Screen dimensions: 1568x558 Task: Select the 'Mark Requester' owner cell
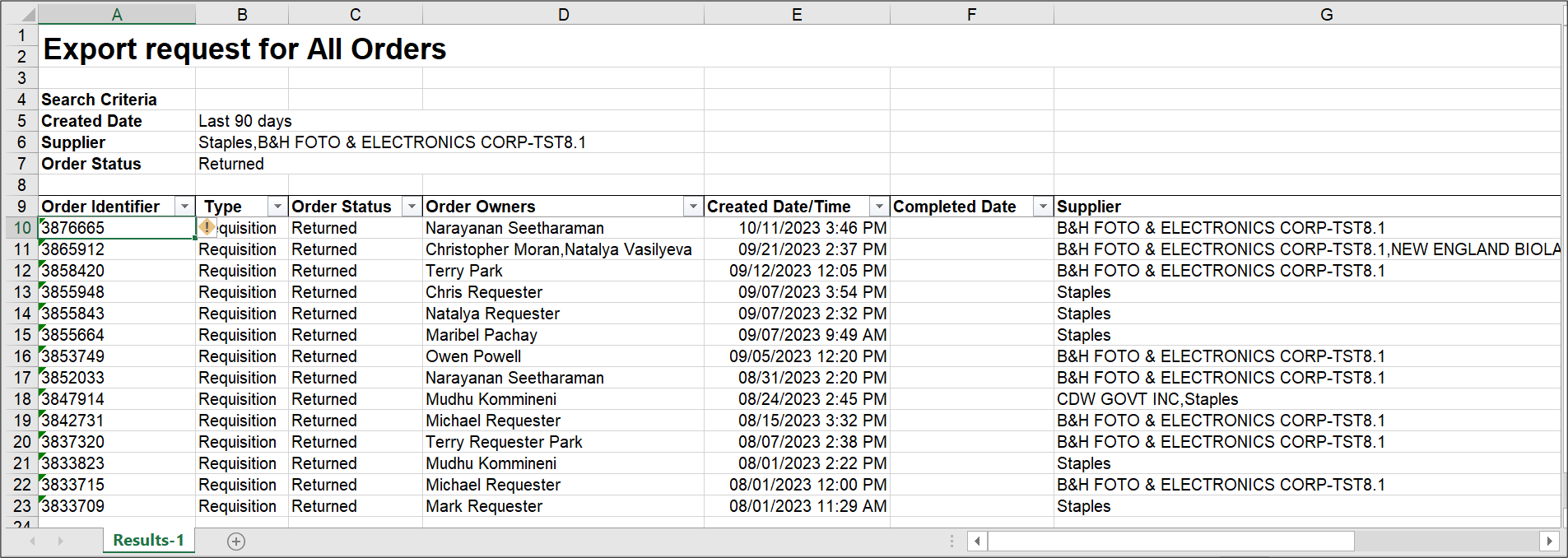pyautogui.click(x=564, y=506)
